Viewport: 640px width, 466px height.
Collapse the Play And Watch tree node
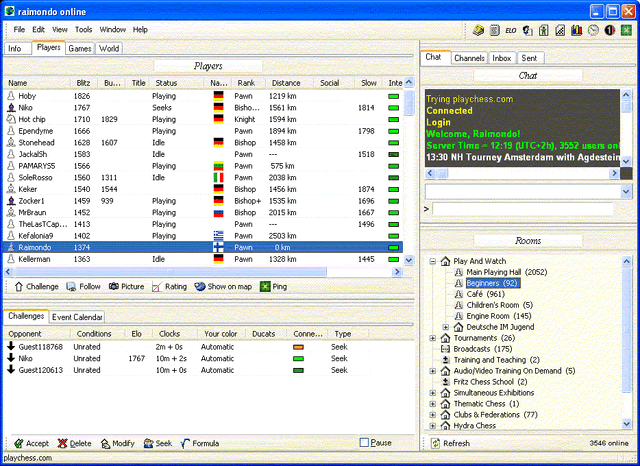[x=433, y=262]
